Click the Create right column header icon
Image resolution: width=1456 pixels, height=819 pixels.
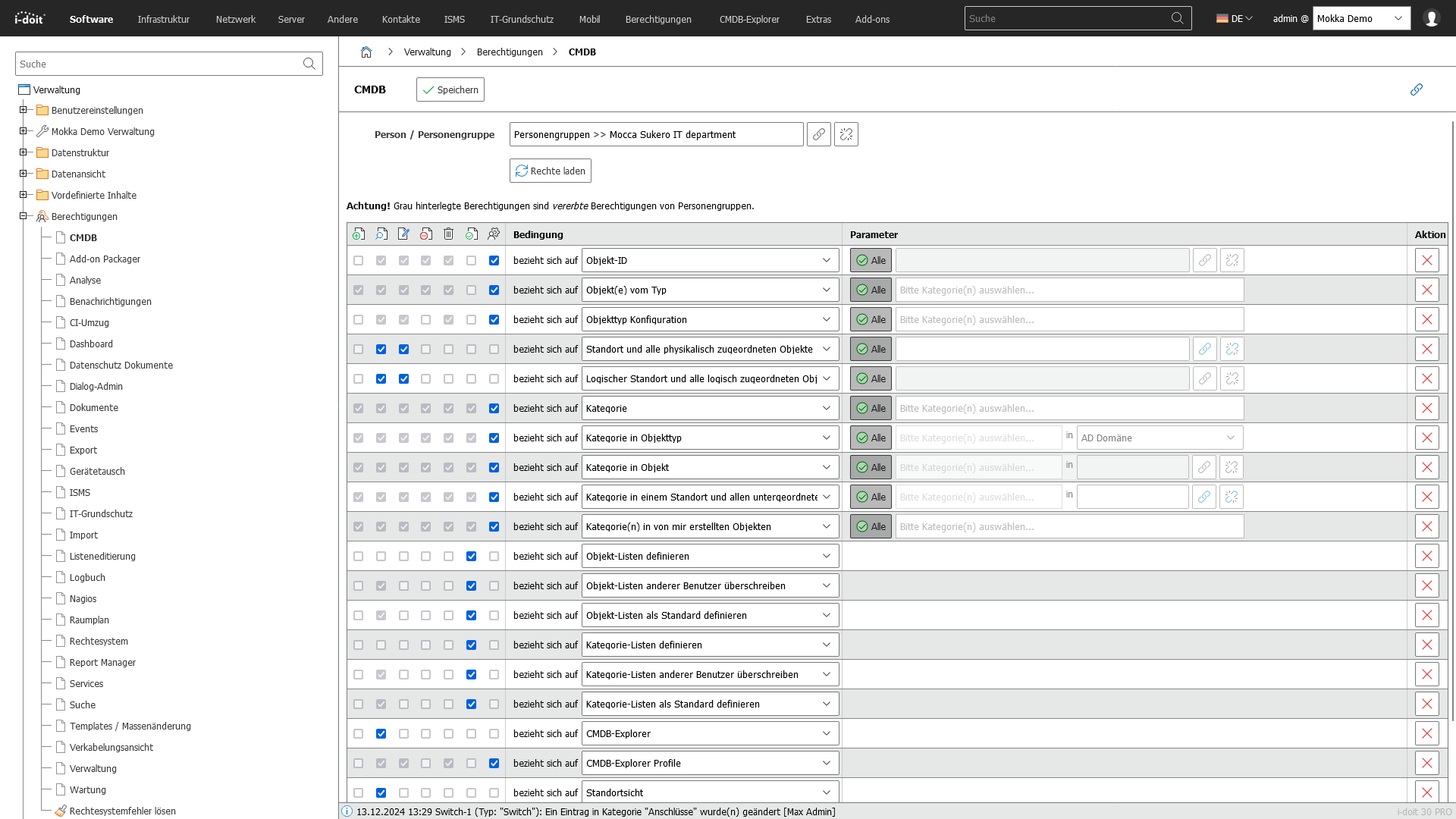pos(359,234)
